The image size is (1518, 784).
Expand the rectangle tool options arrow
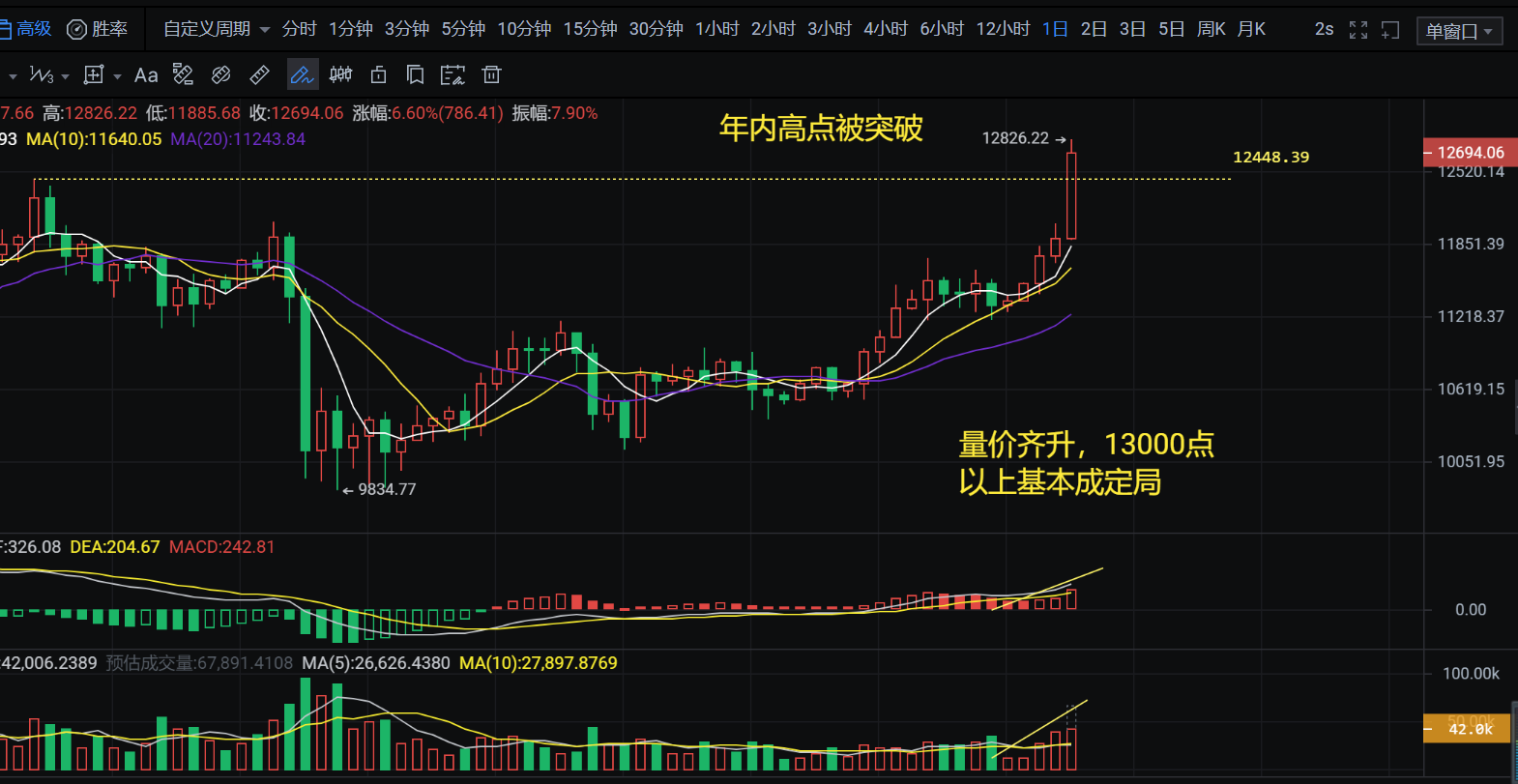pyautogui.click(x=117, y=75)
